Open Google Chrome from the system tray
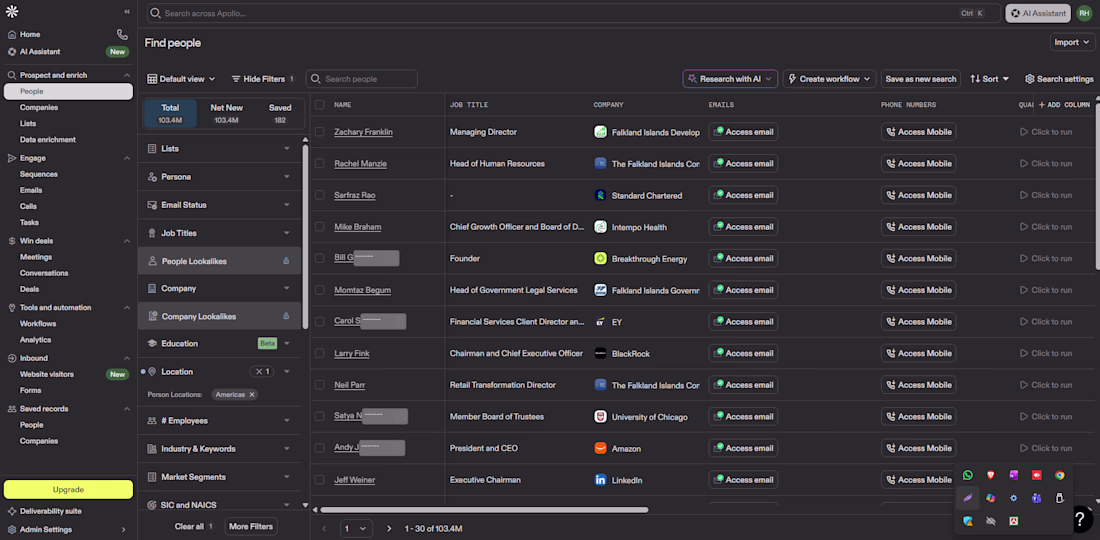The width and height of the screenshot is (1100, 540). coord(1059,475)
